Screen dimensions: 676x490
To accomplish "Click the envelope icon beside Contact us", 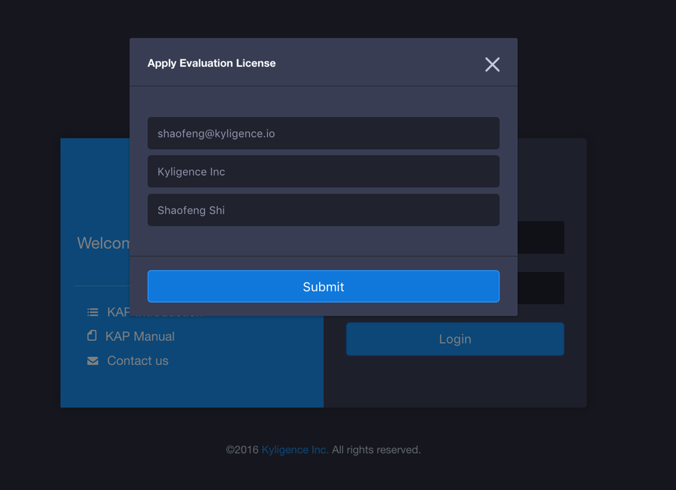I will [x=93, y=361].
